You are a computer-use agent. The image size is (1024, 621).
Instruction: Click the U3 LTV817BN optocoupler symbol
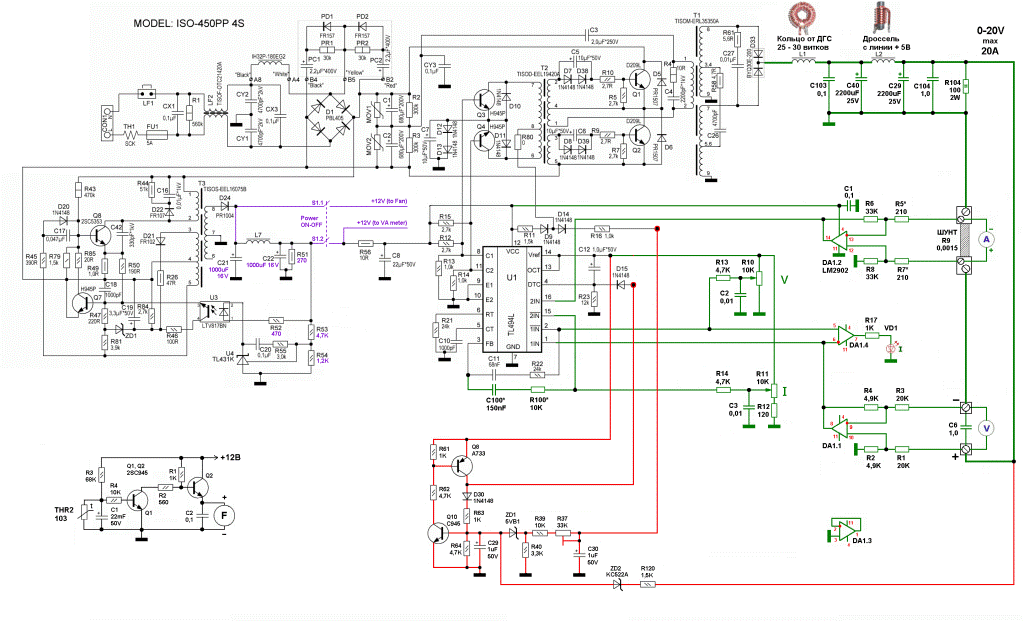tap(214, 308)
